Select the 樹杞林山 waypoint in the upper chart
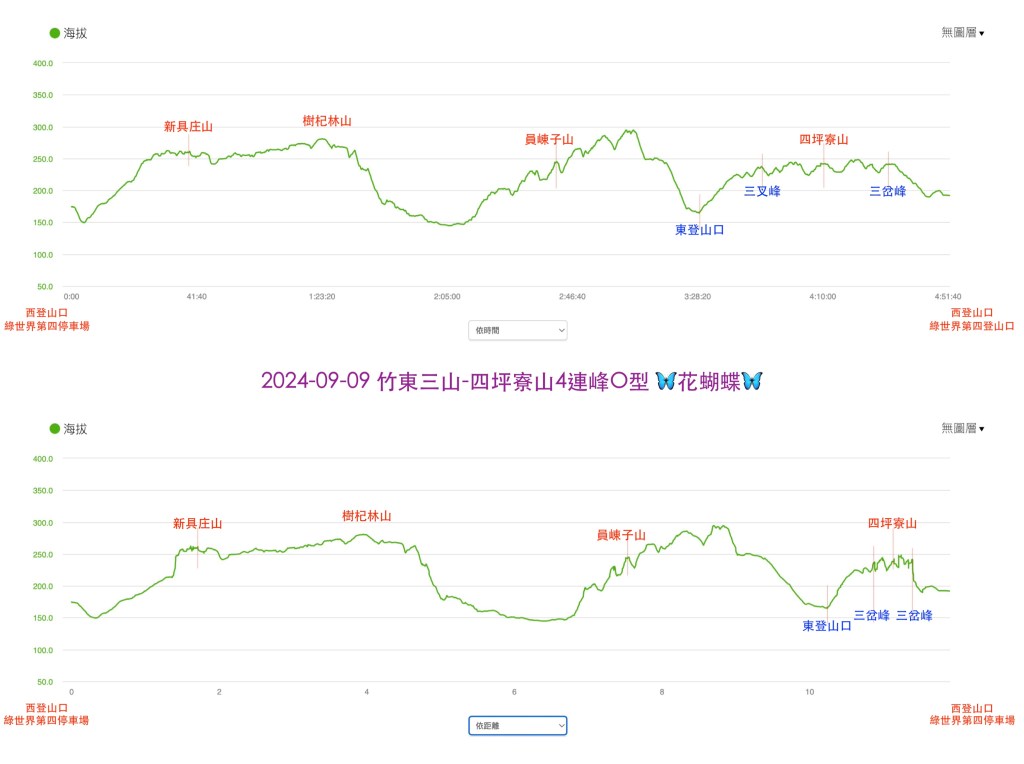The image size is (1024, 764). (327, 121)
